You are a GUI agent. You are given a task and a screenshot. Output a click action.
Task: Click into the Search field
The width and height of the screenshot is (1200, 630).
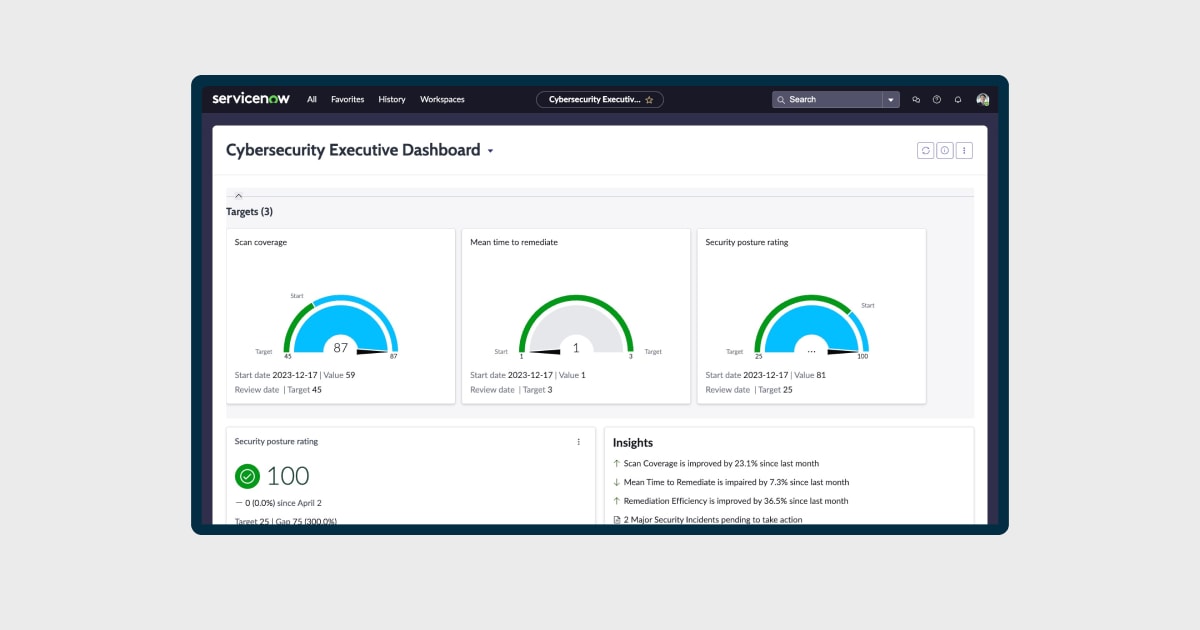pos(830,100)
